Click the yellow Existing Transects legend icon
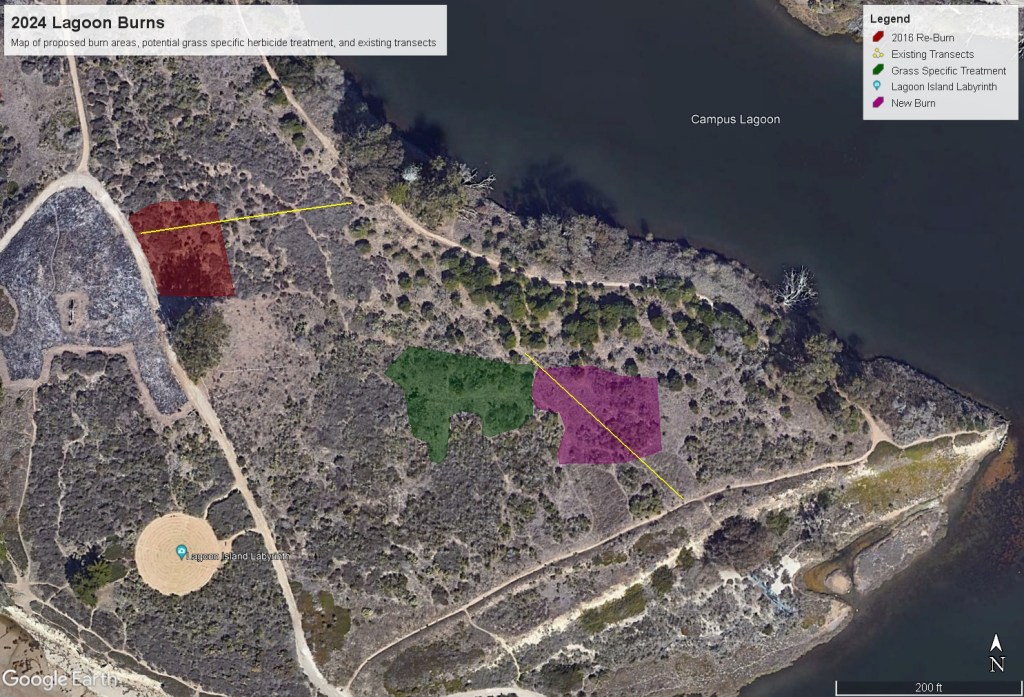Screen dimensions: 1024x697 877,55
